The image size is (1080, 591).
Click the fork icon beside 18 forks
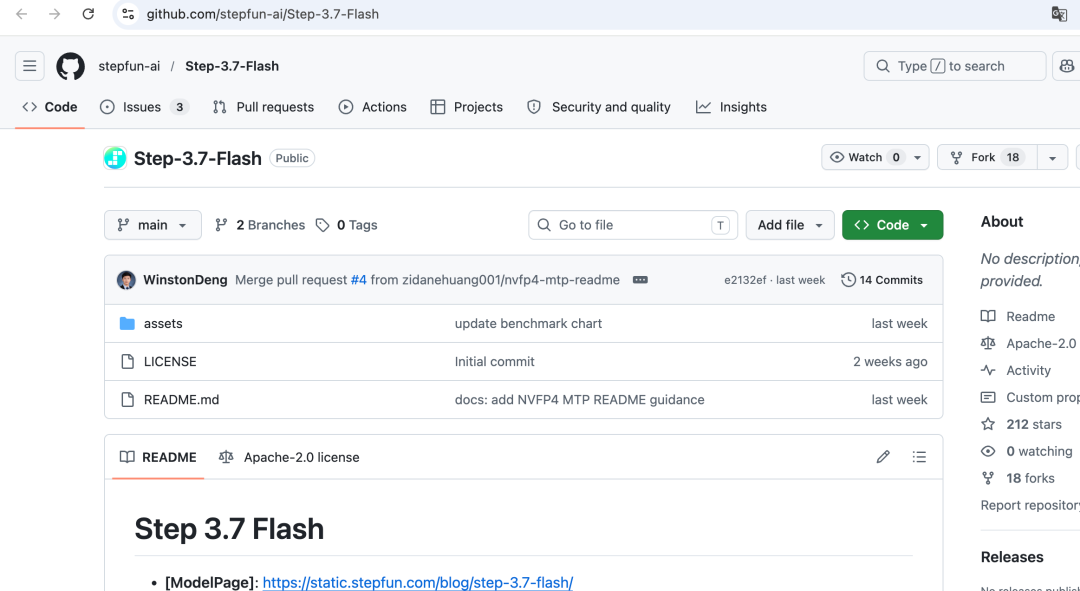tap(988, 478)
